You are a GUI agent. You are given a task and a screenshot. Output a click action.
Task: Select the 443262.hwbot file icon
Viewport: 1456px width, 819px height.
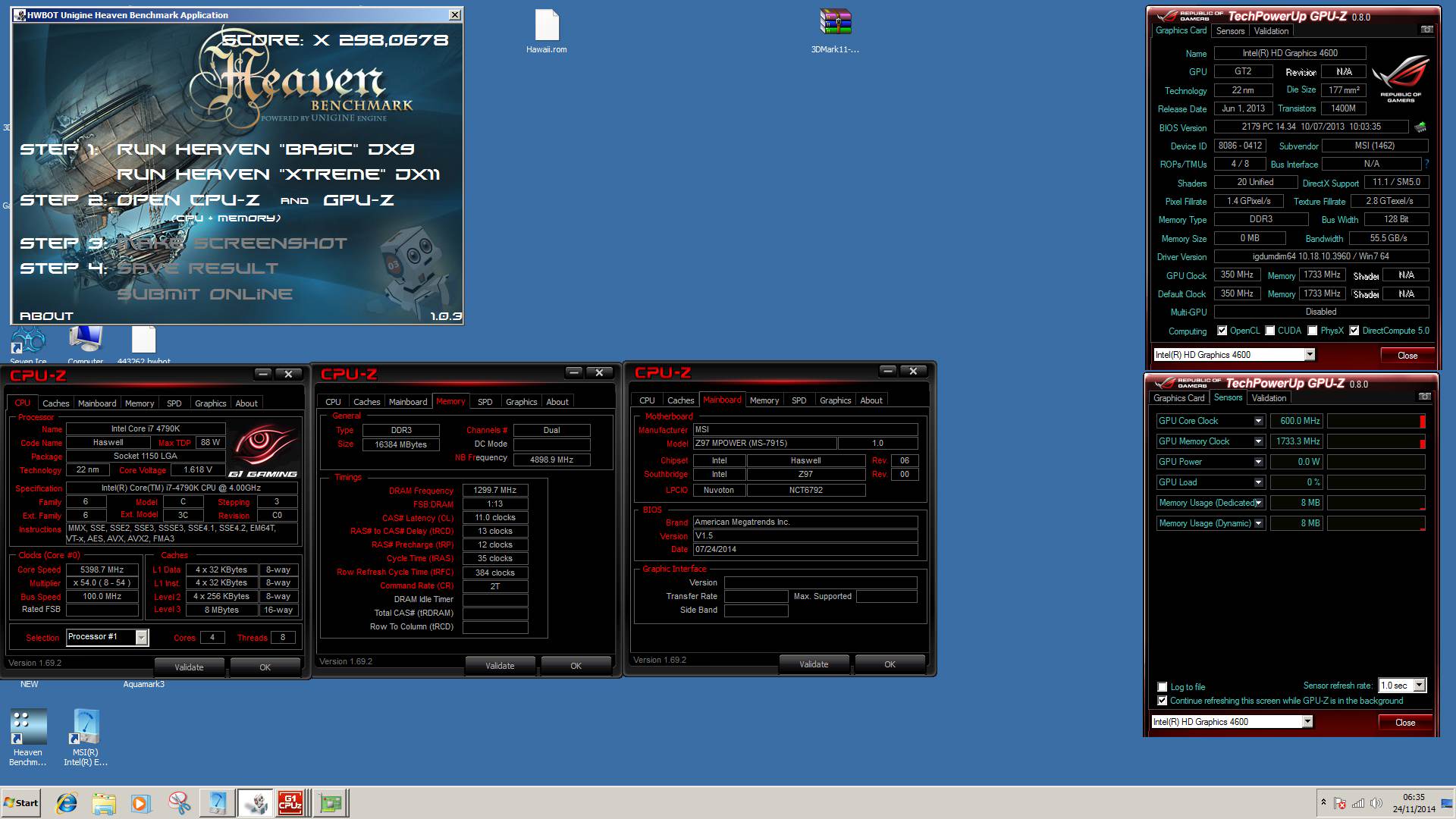click(x=143, y=346)
